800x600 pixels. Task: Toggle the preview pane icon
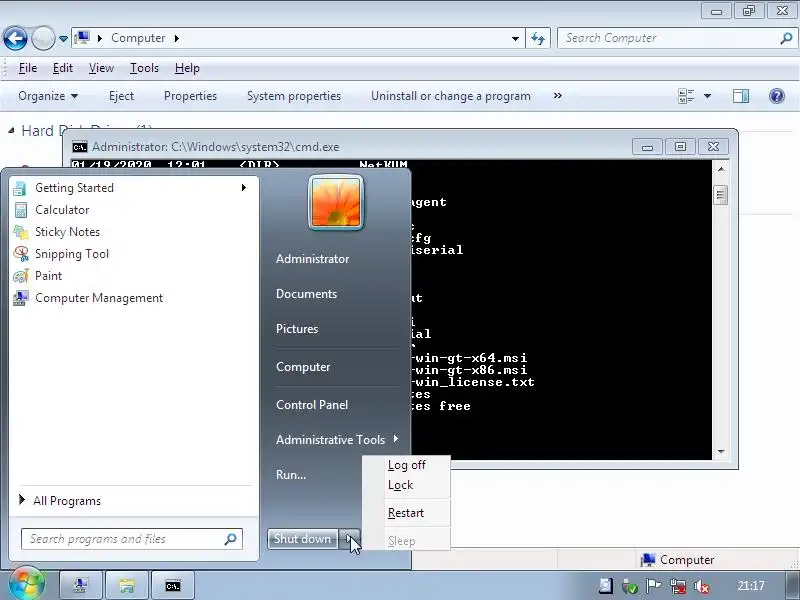[741, 96]
